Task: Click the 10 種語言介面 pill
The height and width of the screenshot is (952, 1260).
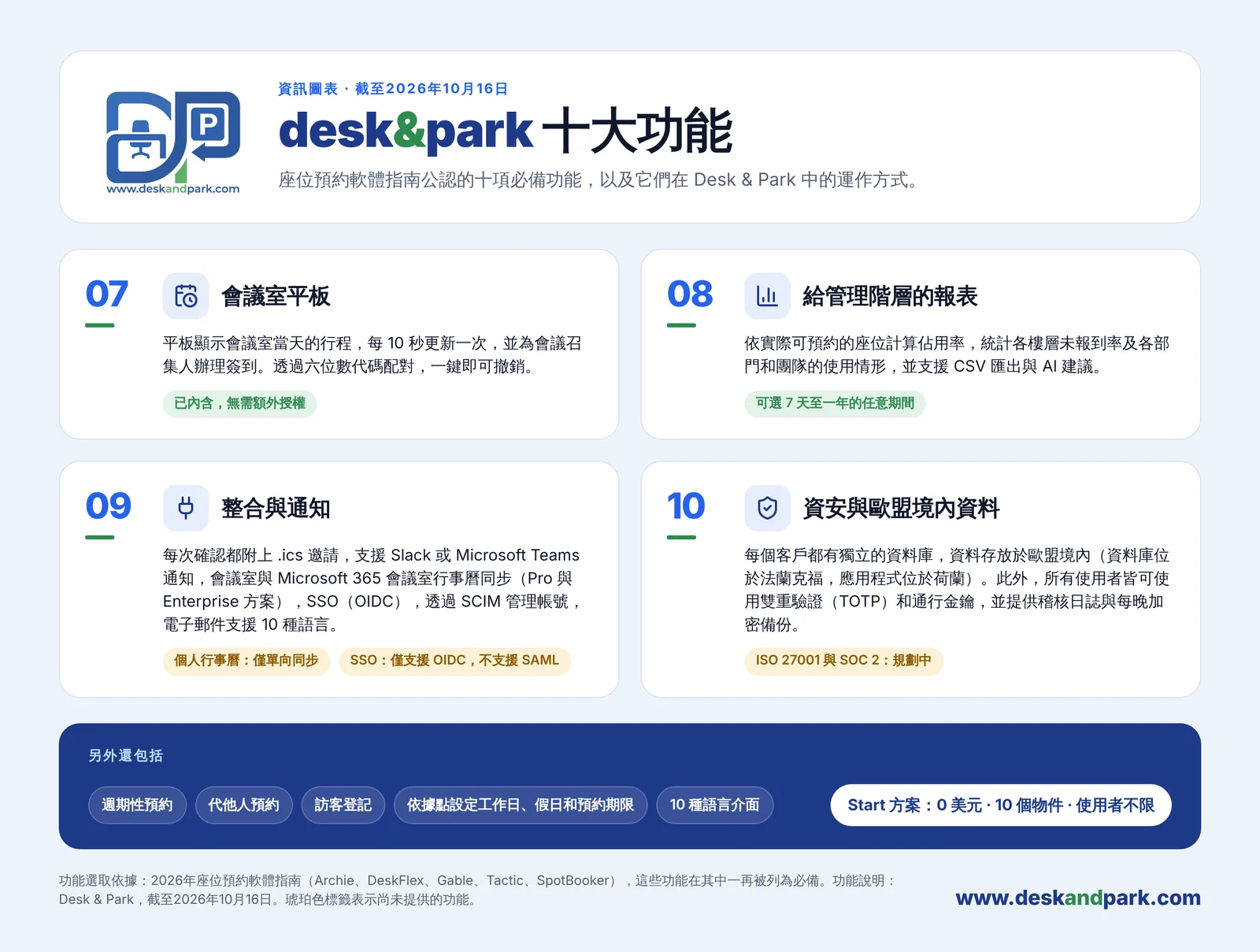Action: (x=715, y=805)
